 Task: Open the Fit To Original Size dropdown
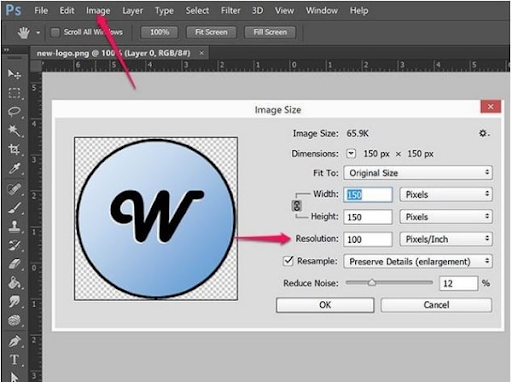tap(418, 173)
